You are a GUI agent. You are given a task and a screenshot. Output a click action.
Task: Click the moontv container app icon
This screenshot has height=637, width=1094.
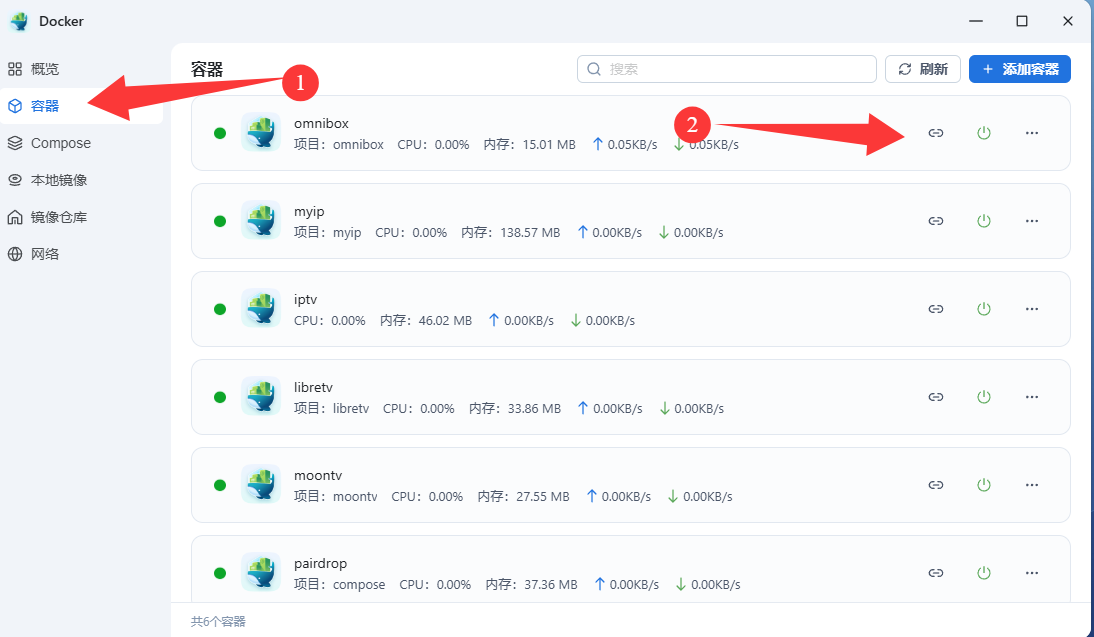click(261, 484)
